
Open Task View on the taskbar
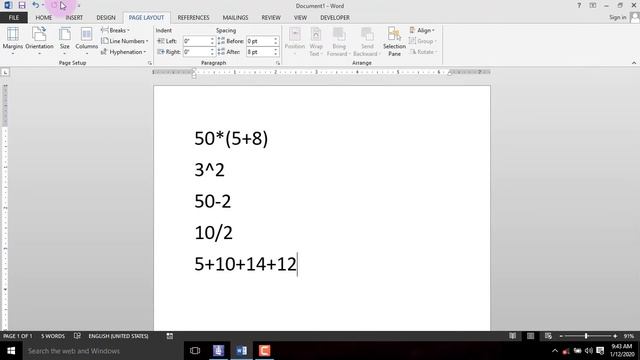pos(195,351)
